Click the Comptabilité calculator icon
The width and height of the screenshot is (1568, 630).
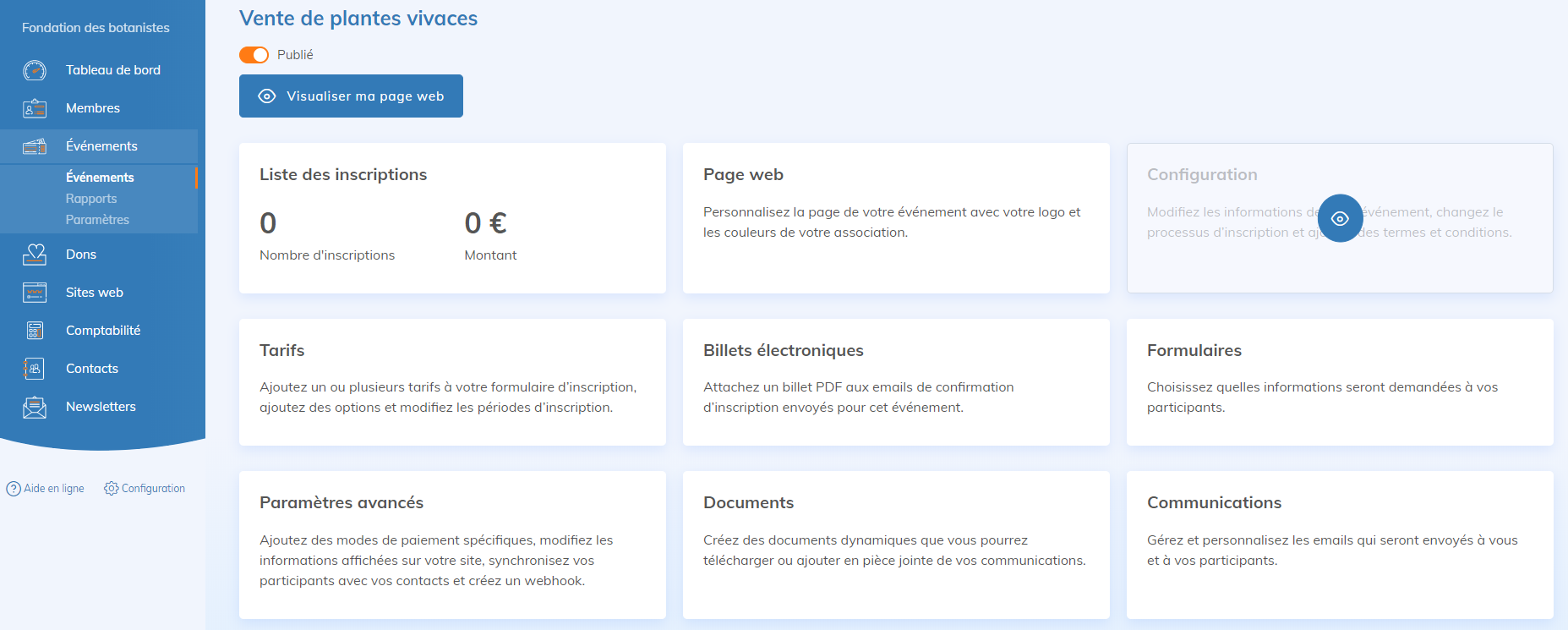click(x=35, y=331)
